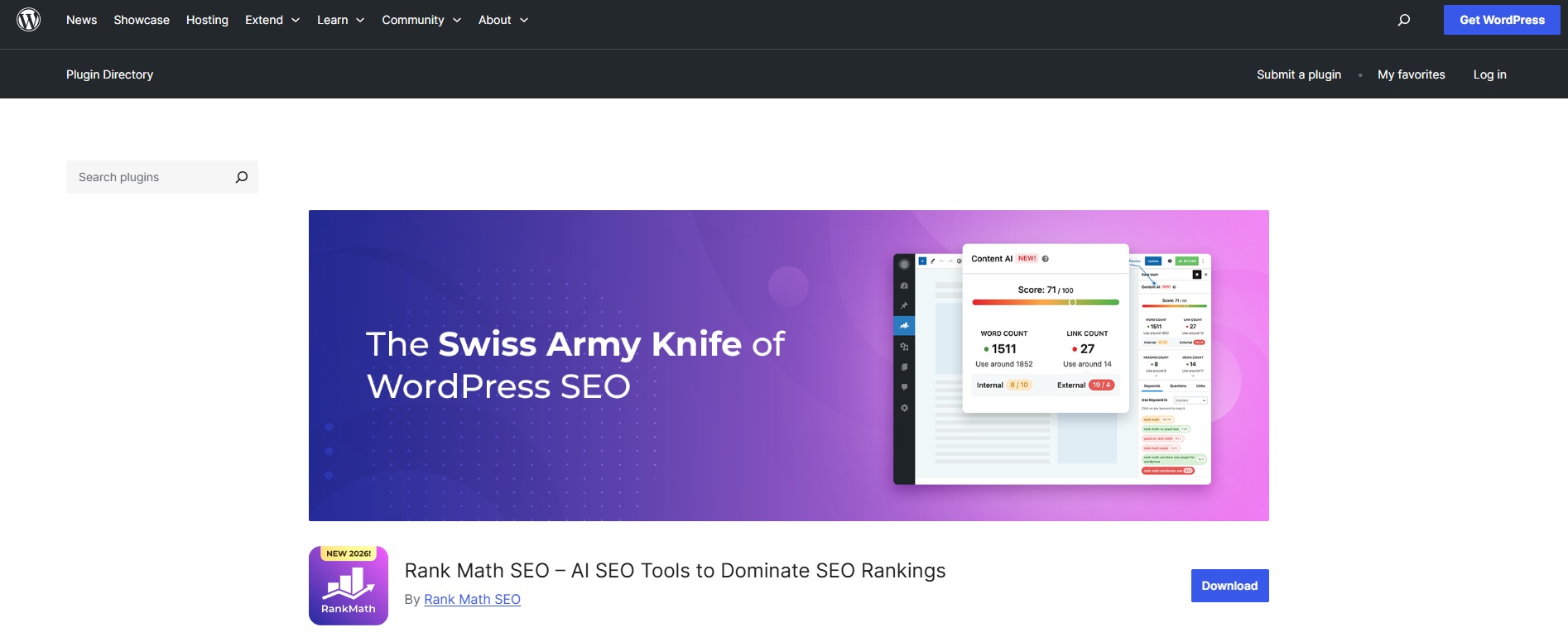Screen dimensions: 1568x637
Task: Click the Get WordPress button
Action: click(x=1501, y=20)
